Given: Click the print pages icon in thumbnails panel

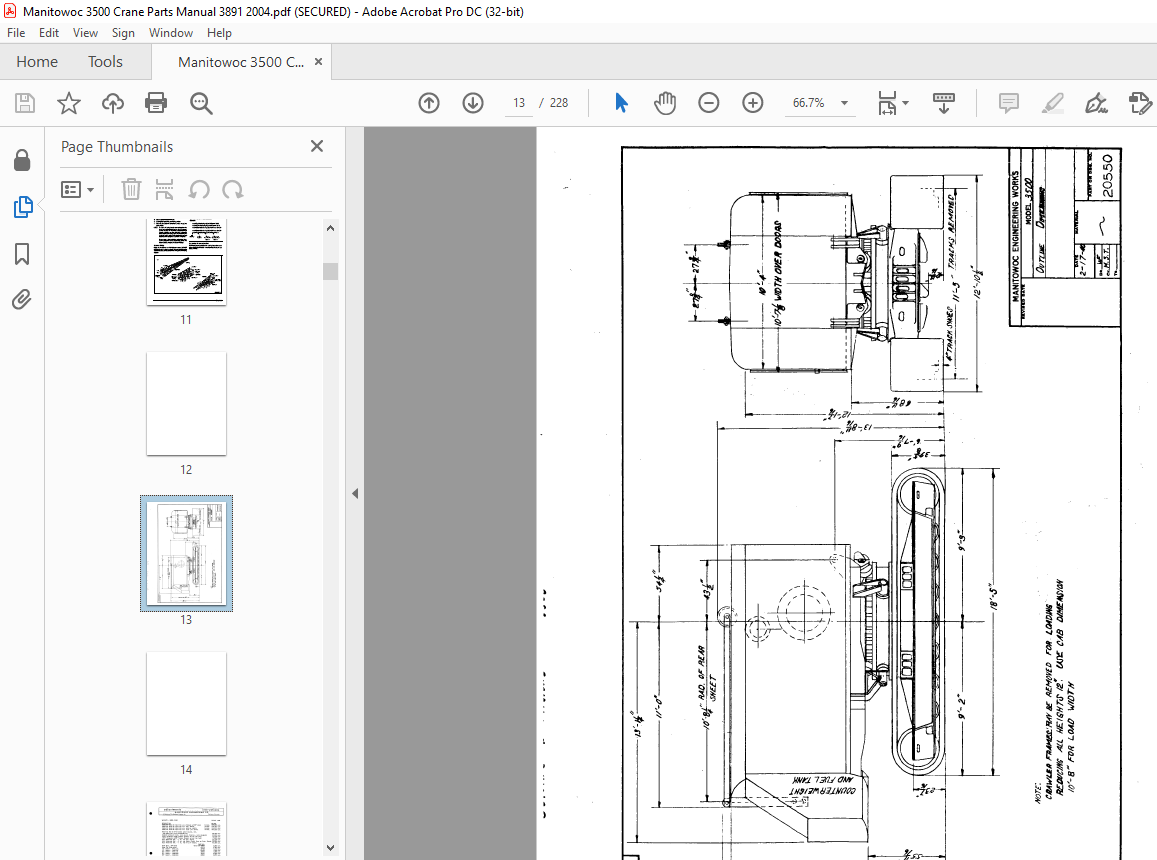Looking at the screenshot, I should 165,190.
